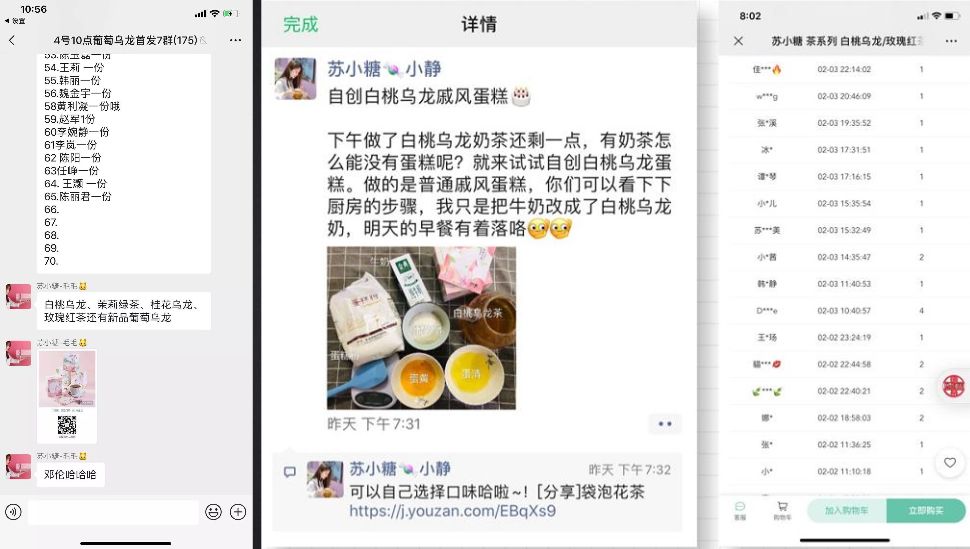Open the QR code product image
Viewport: 970px width, 549px height.
[x=67, y=396]
